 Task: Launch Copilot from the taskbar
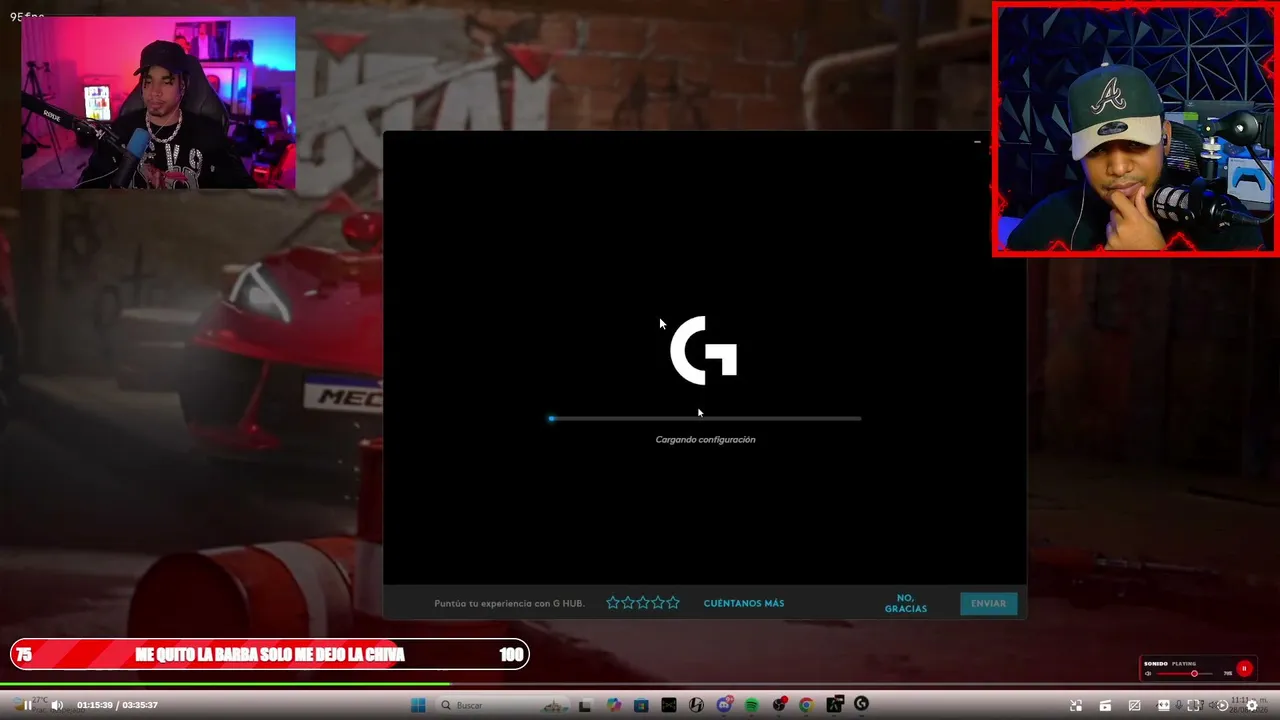tap(613, 705)
